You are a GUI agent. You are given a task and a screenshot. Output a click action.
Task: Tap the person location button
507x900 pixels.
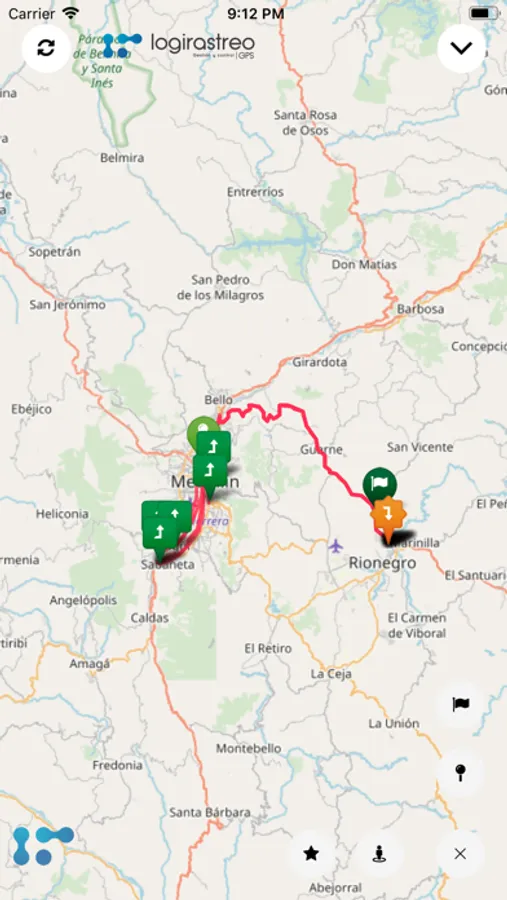click(x=379, y=854)
